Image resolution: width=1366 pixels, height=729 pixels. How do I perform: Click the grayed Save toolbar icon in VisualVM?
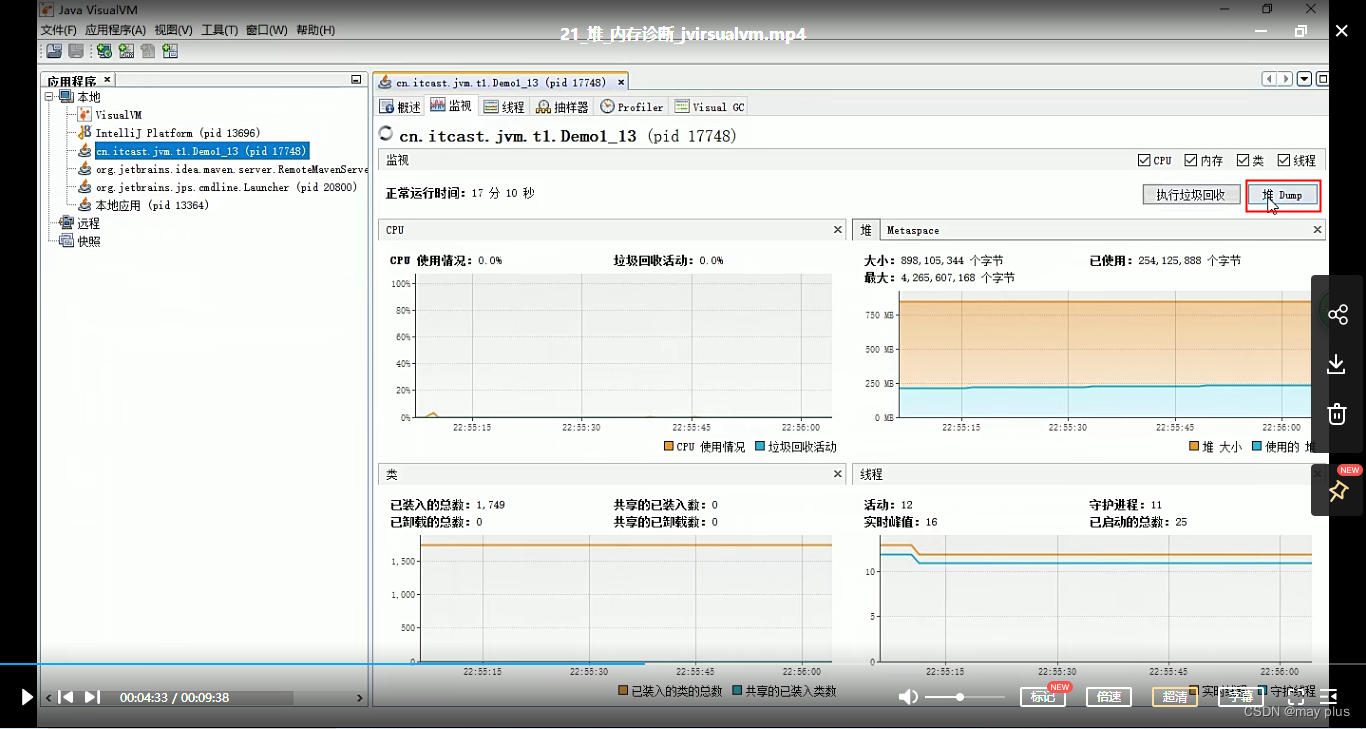(75, 51)
